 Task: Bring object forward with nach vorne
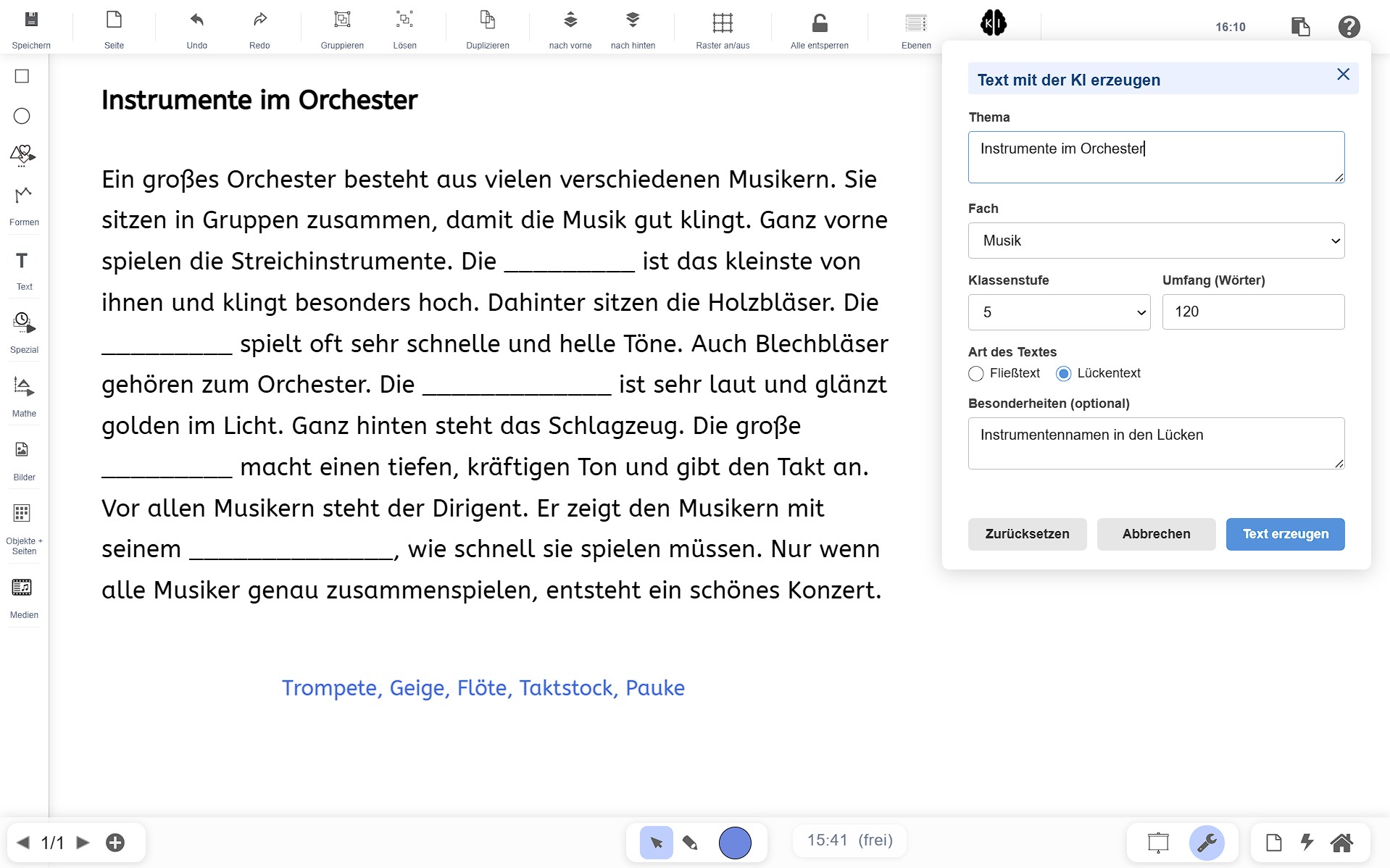(570, 29)
